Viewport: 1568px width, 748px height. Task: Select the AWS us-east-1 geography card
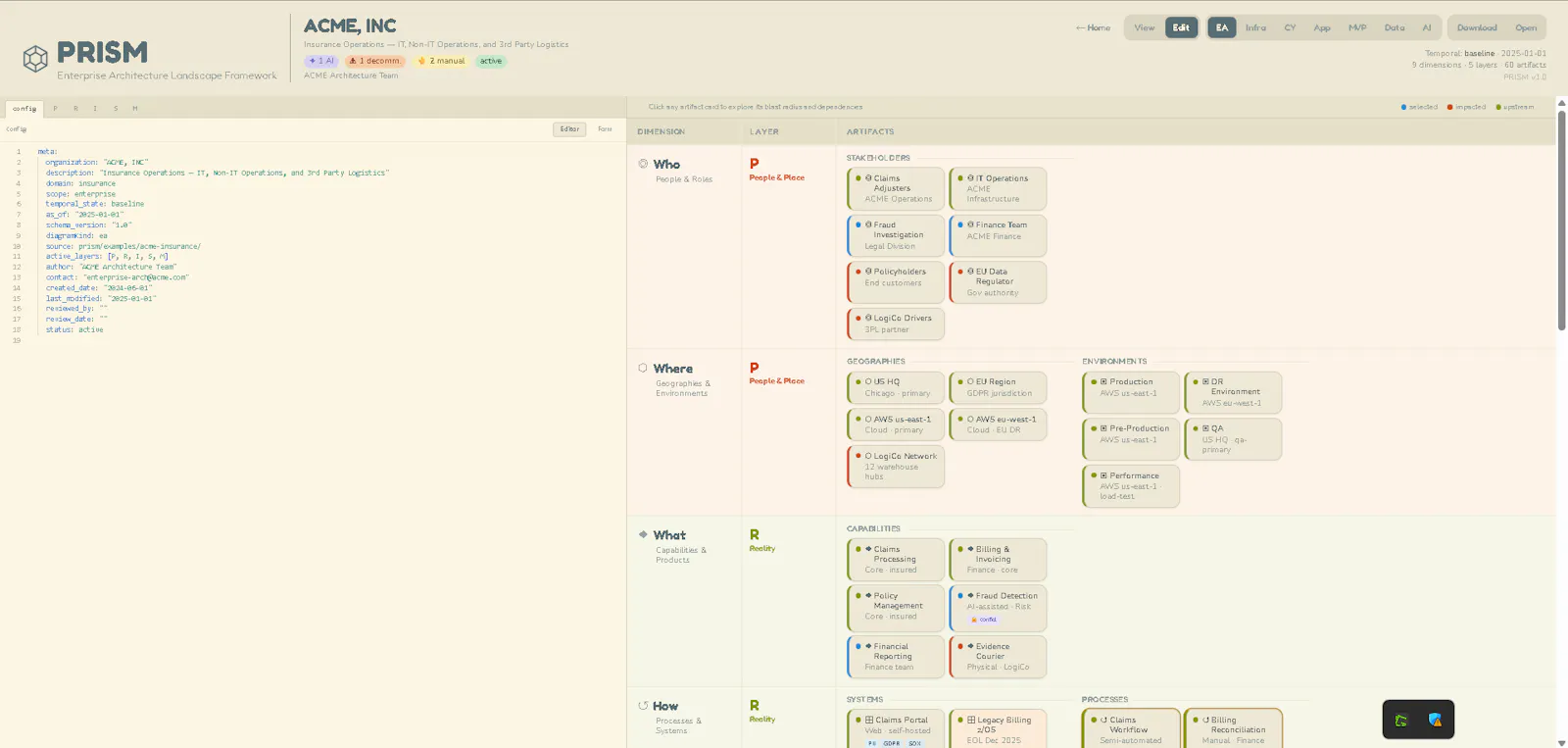pos(896,424)
